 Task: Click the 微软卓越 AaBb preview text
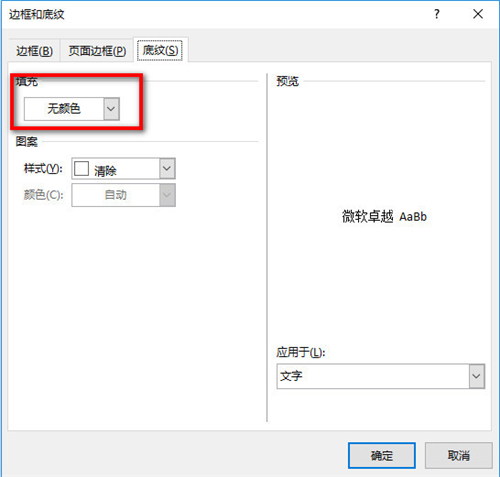384,217
